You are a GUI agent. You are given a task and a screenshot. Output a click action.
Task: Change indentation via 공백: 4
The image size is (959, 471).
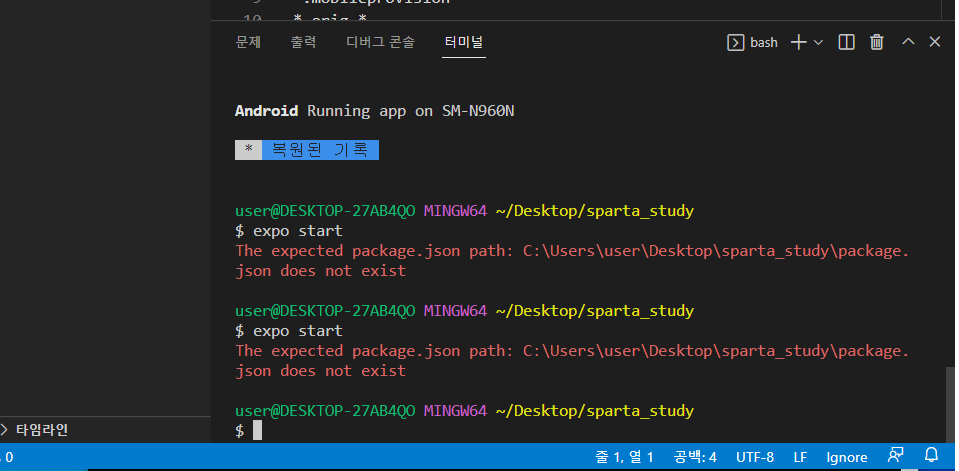coord(694,457)
